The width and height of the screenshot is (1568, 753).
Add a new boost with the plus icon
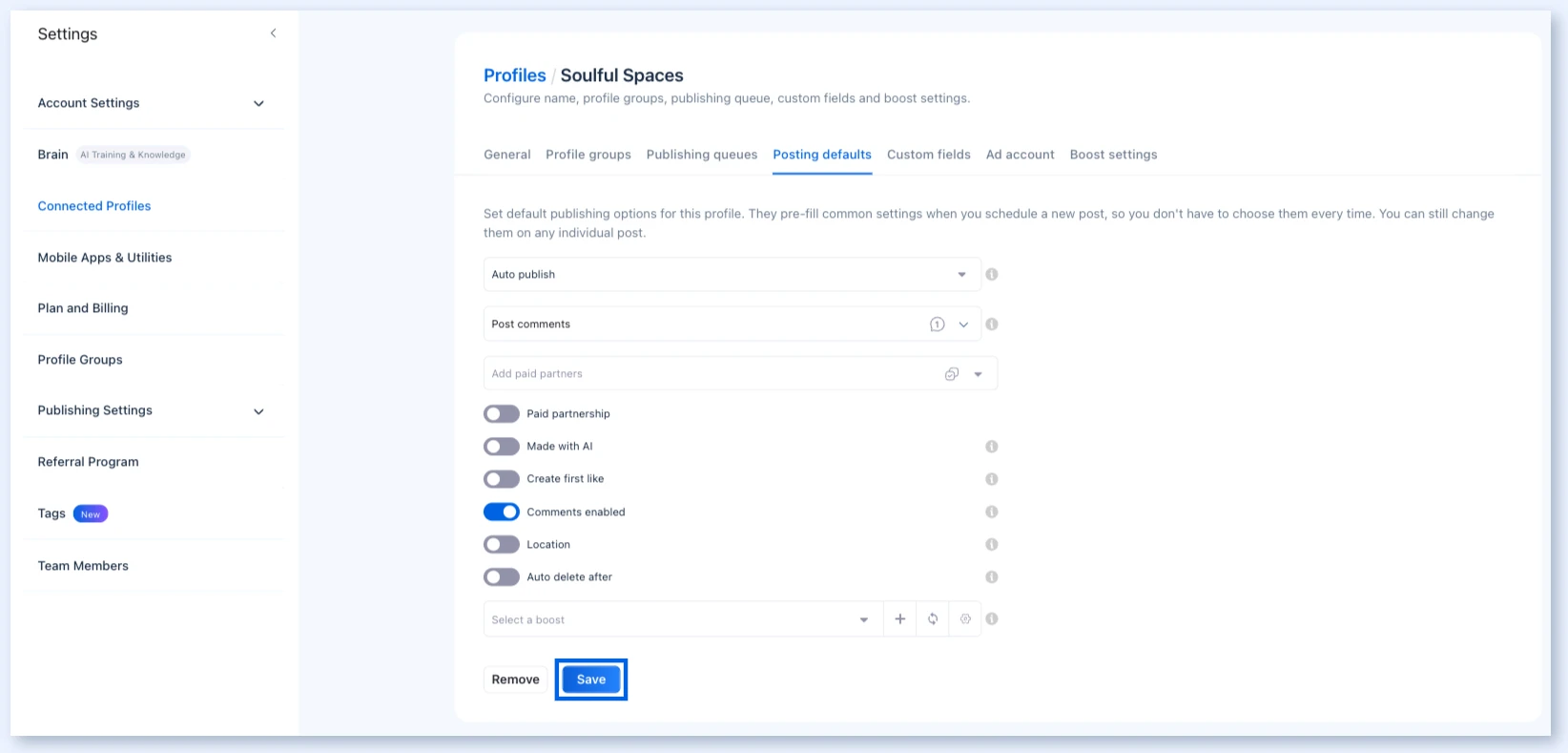pos(899,619)
